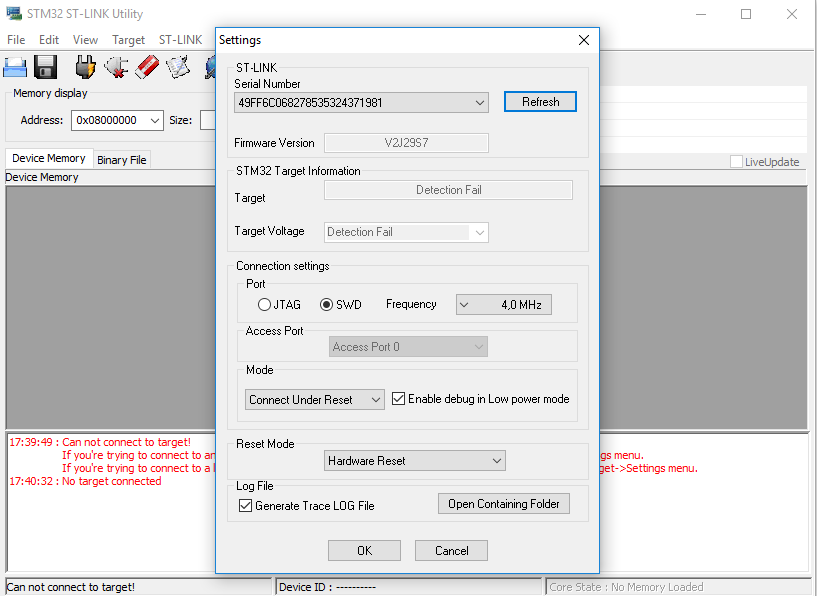Click 'Core State : No Memory Loaded' status
The image size is (817, 596).
click(626, 587)
